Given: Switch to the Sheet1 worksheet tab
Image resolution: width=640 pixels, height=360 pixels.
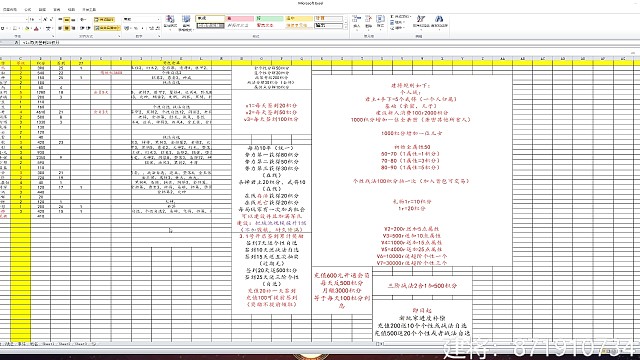Looking at the screenshot, I should 48,344.
